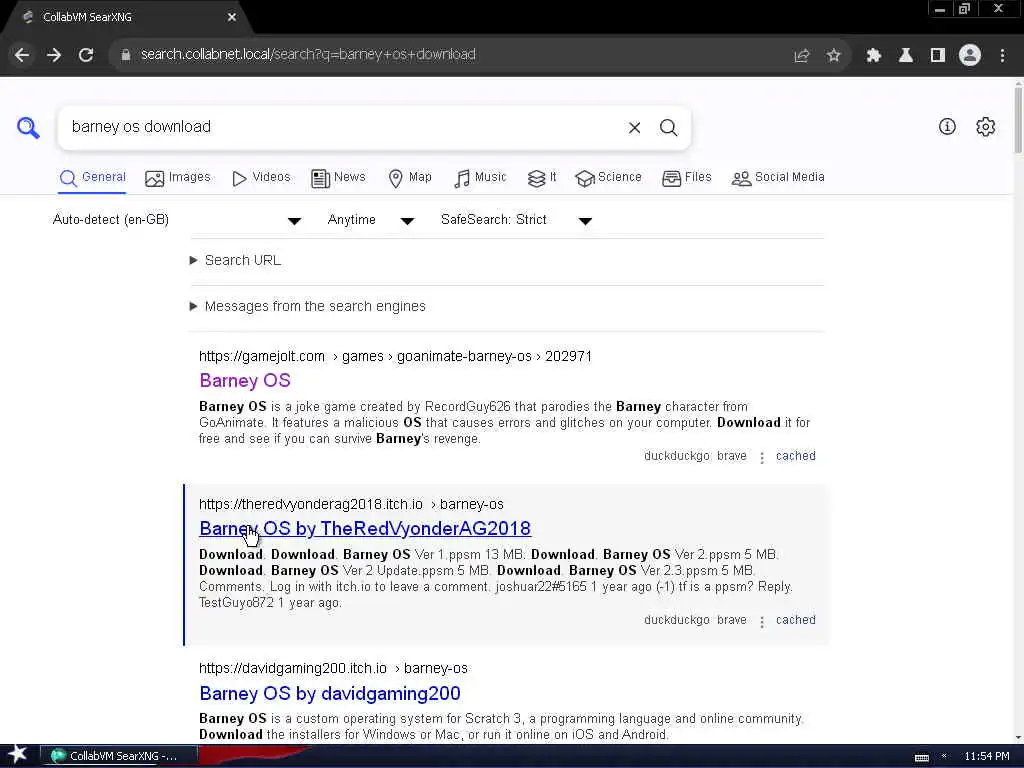Open the Barney OS gamejolt result link

[x=245, y=381]
